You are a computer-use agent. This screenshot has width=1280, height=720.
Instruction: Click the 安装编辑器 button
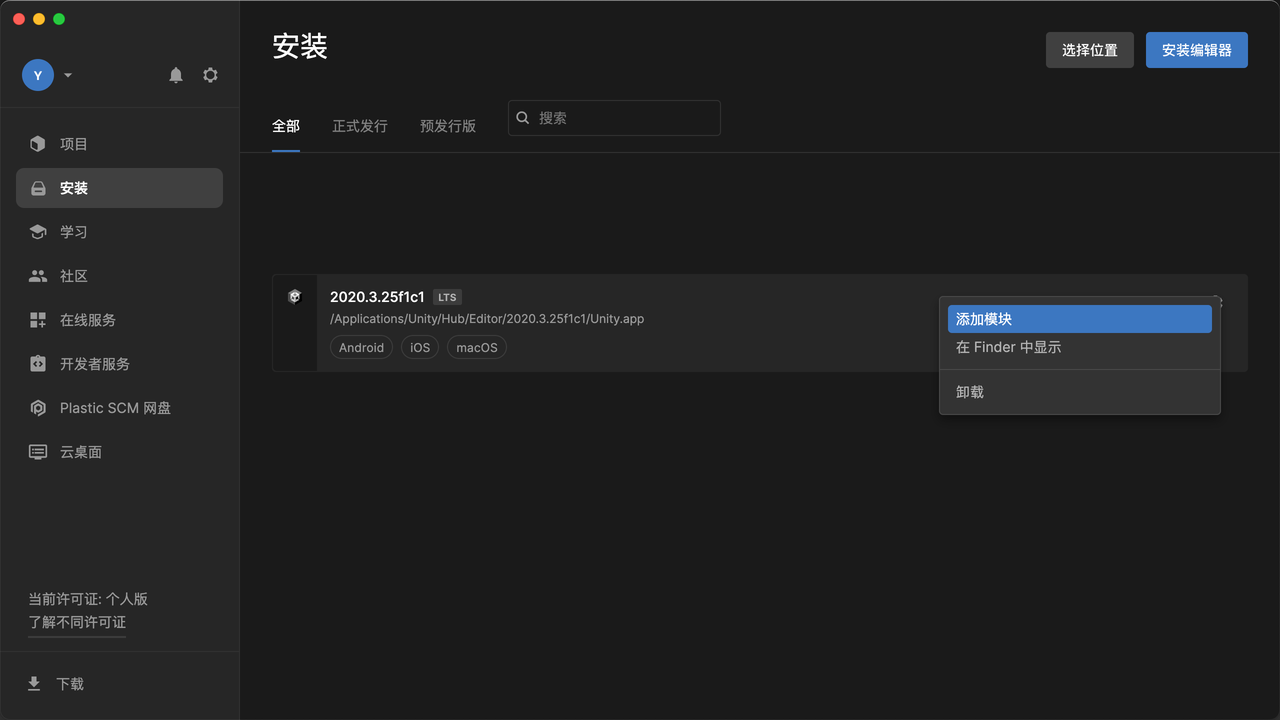point(1197,50)
